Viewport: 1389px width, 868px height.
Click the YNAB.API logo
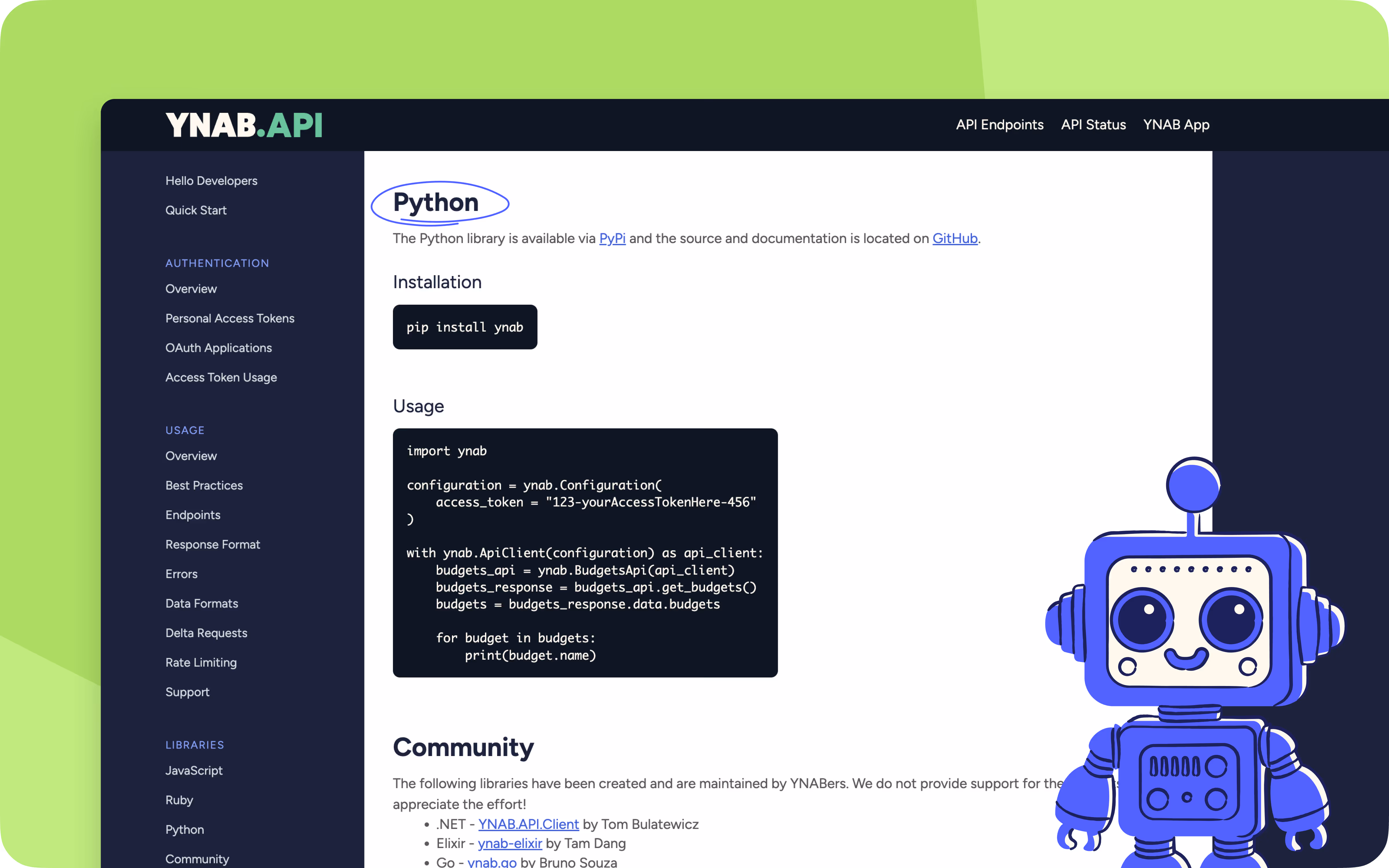tap(244, 125)
